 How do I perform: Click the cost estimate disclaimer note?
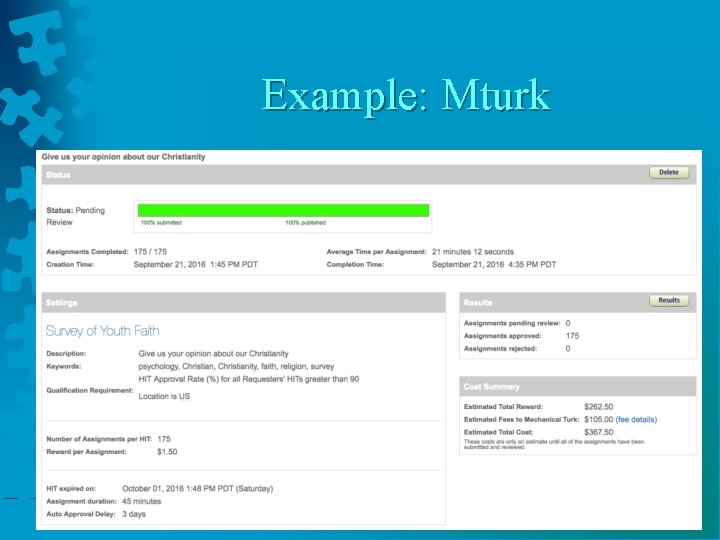tap(554, 444)
